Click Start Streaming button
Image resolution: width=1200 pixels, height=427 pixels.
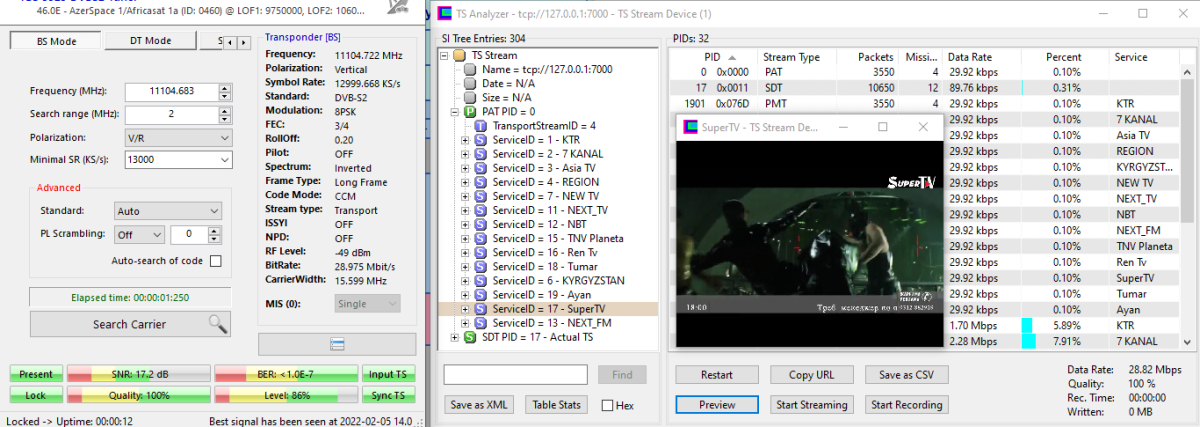click(x=811, y=405)
